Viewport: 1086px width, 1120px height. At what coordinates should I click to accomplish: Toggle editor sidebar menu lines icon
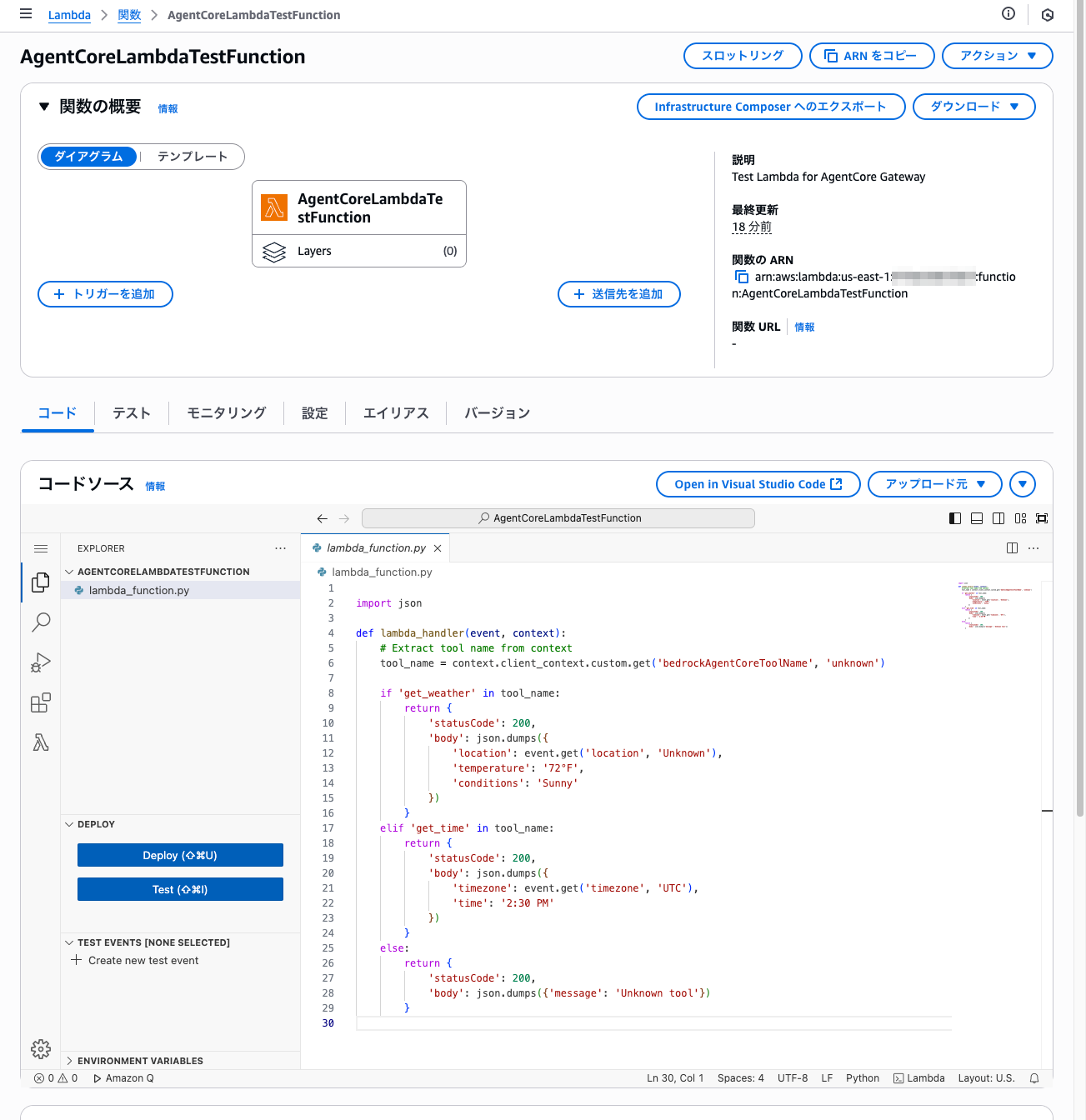click(41, 548)
